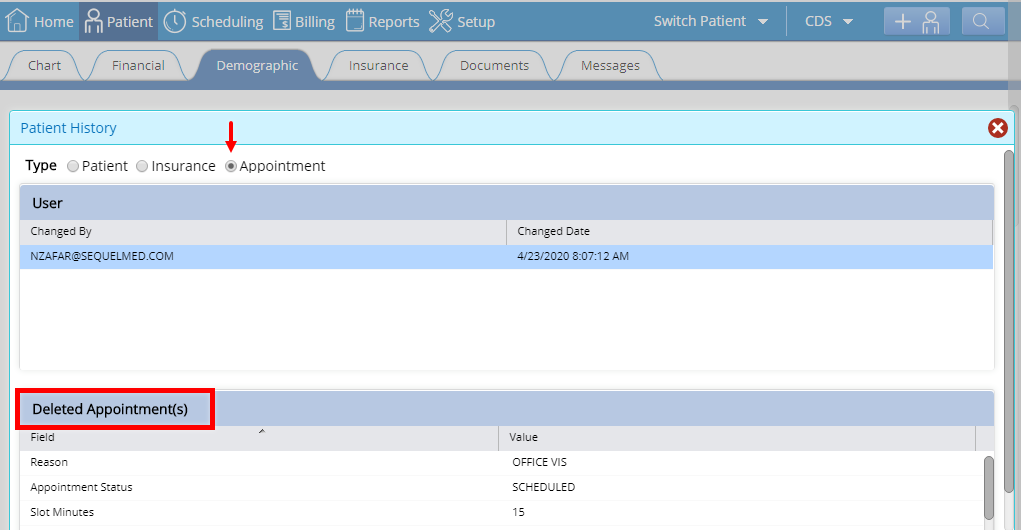This screenshot has height=530, width=1021.
Task: Click the 4/23/2020 8:07:12 AM date cell
Action: pos(573,257)
